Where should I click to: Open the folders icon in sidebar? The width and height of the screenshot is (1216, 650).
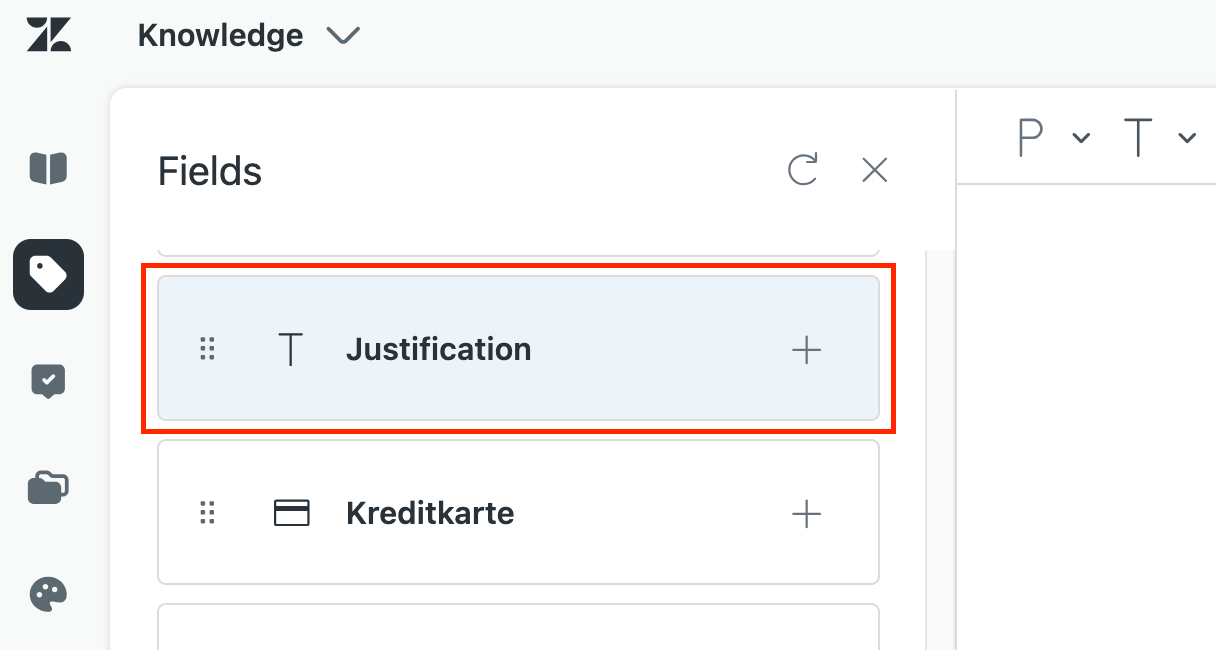[48, 488]
